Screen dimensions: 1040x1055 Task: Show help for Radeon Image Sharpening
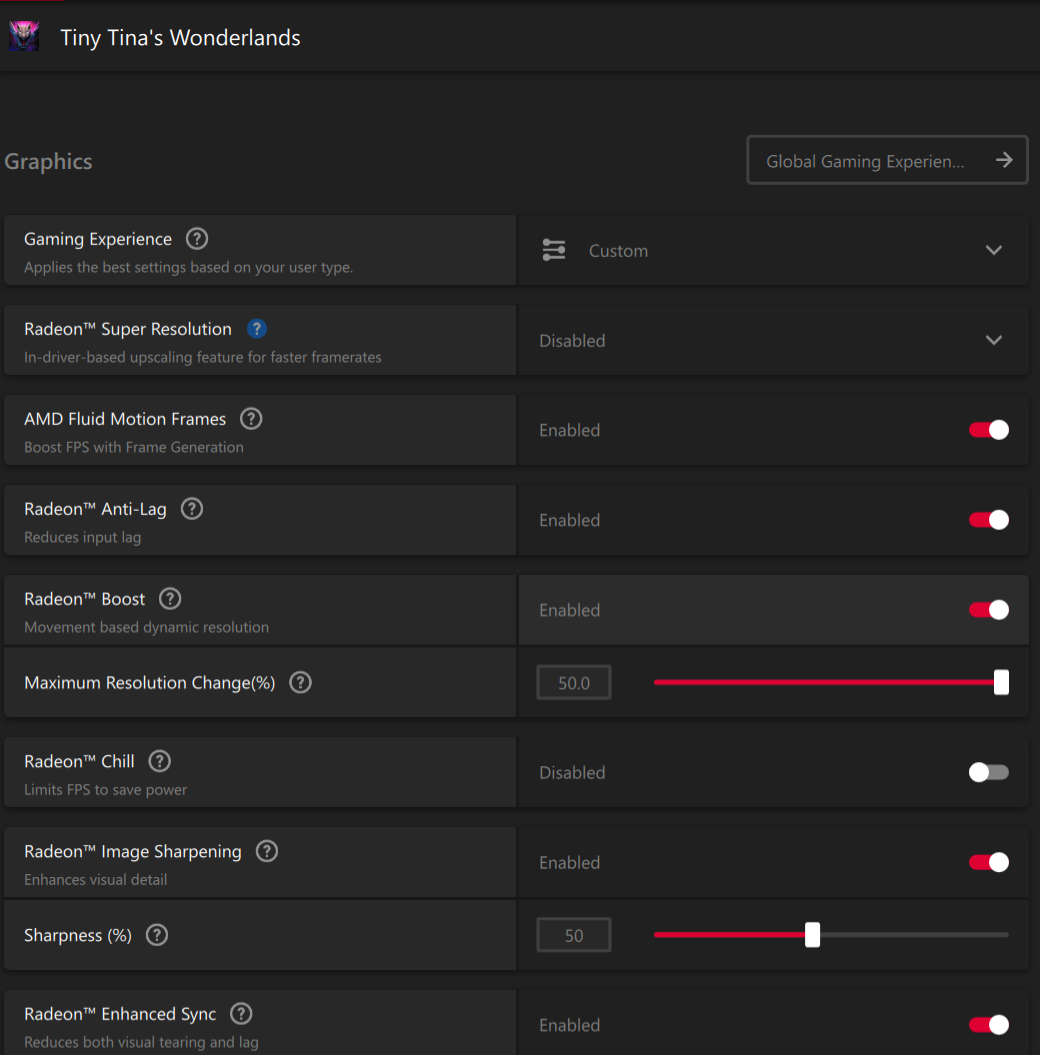[x=267, y=851]
